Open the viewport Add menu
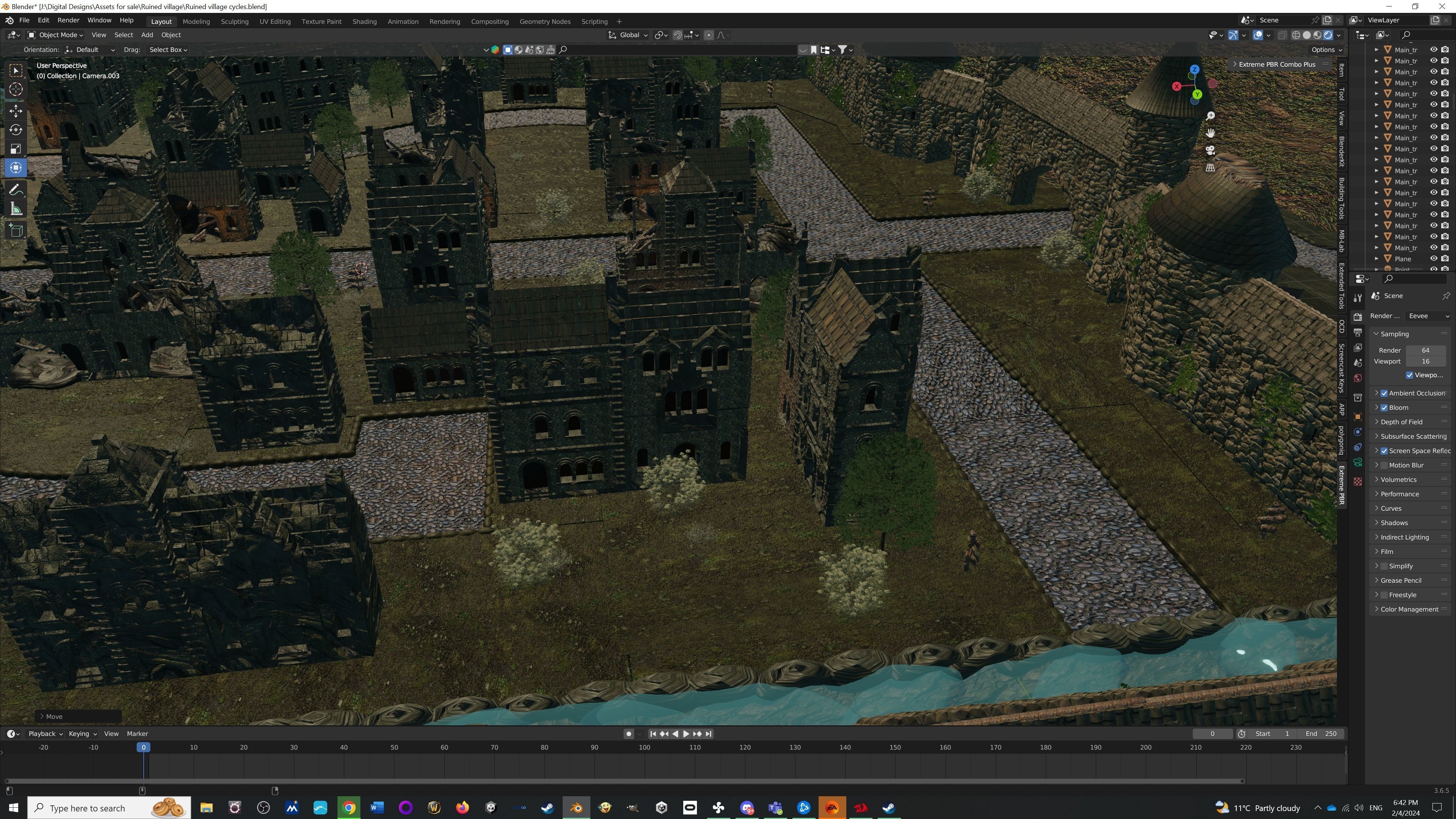The height and width of the screenshot is (819, 1456). [147, 35]
